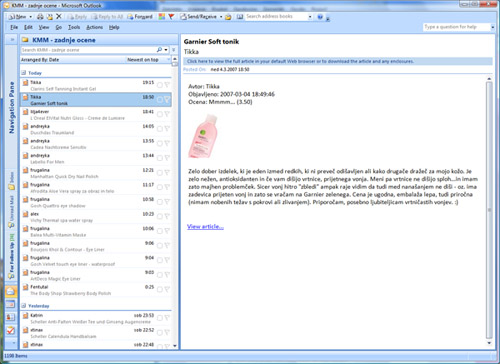Click RSS item icon for L'Oreal ElVital post
Image resolution: width=500 pixels, height=364 pixels.
[x=25, y=112]
